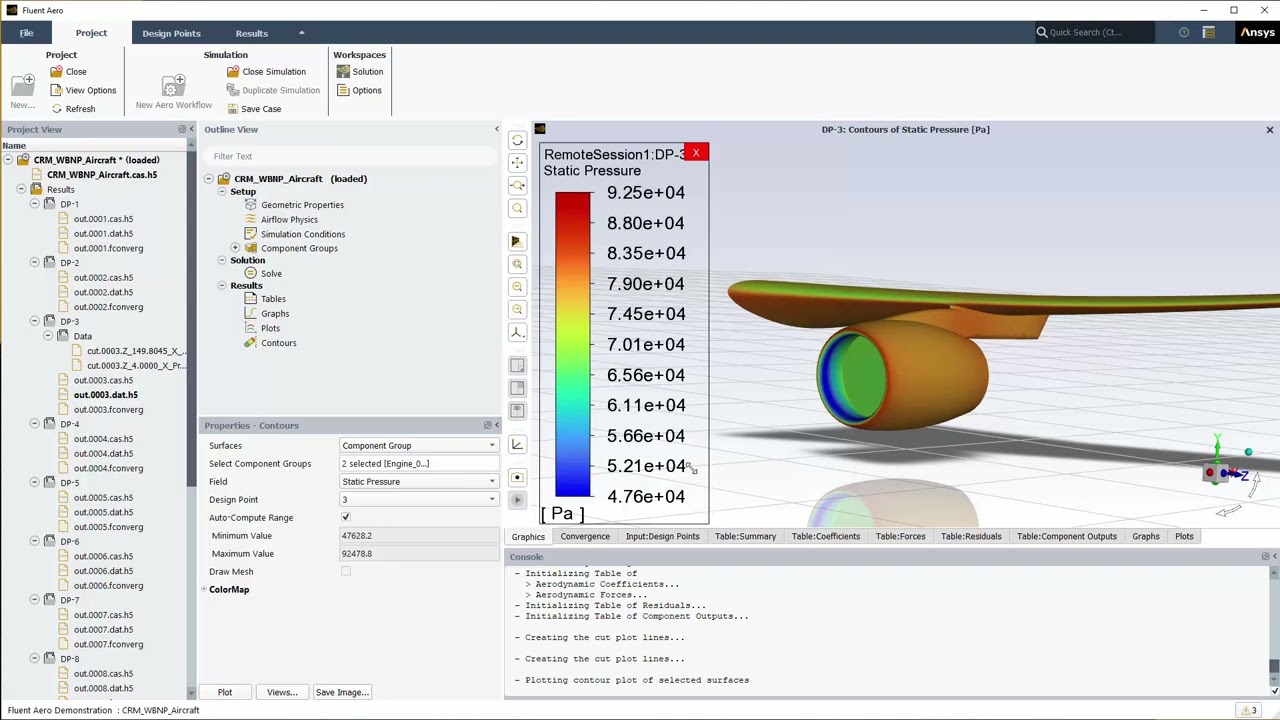The height and width of the screenshot is (720, 1280).
Task: Select the Pan view tool
Action: click(x=517, y=163)
